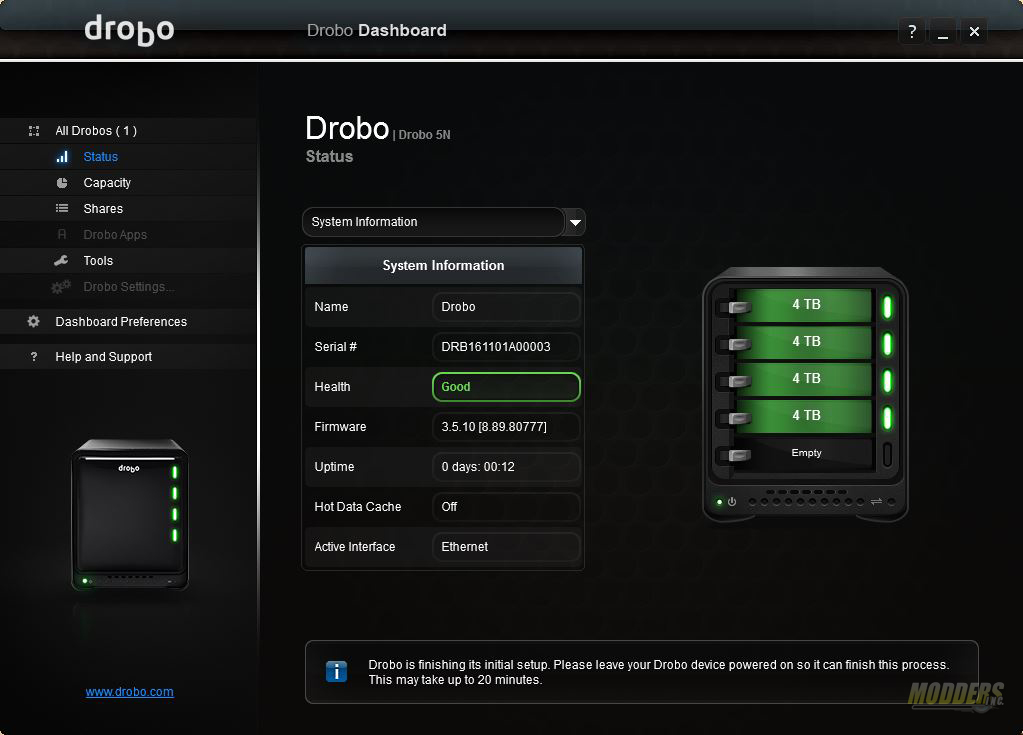Screen dimensions: 1023x735
Task: Select the third 4 TB drive bay
Action: 804,379
